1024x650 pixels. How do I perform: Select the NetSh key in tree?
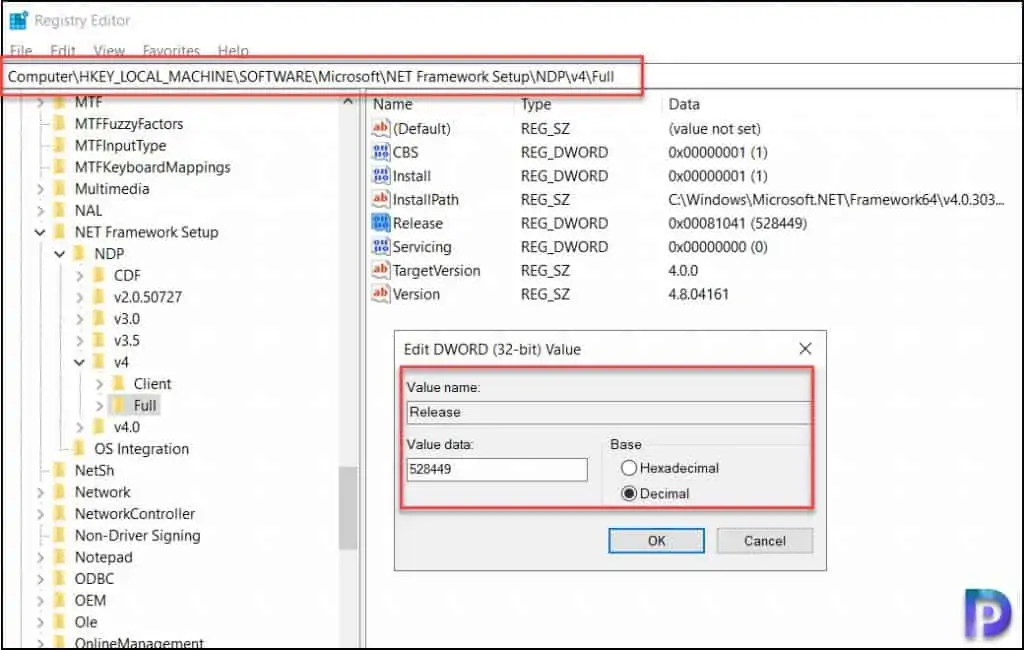[95, 470]
